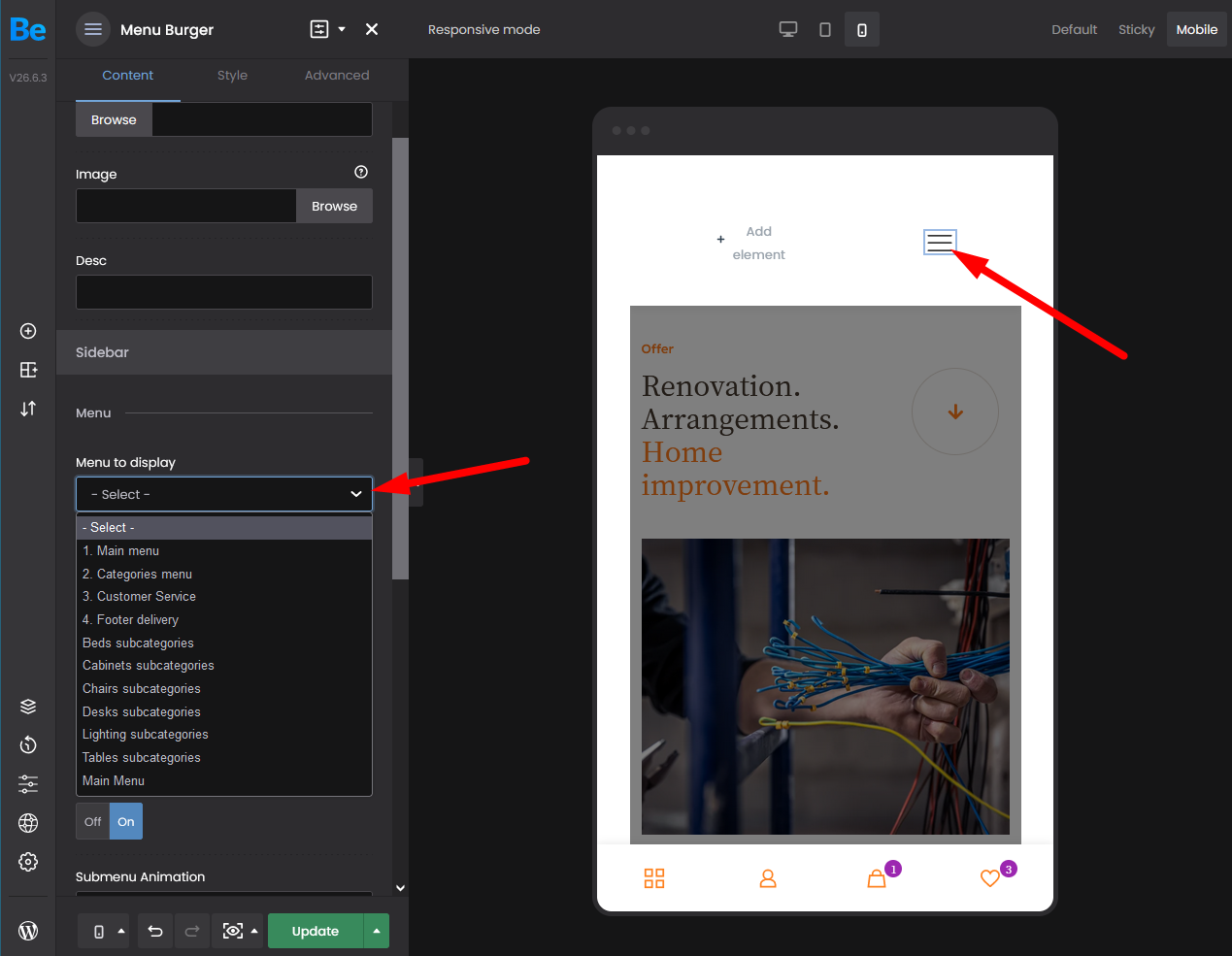Click the panel vertical scrollbar thumb
Image resolution: width=1232 pixels, height=956 pixels.
click(x=400, y=358)
